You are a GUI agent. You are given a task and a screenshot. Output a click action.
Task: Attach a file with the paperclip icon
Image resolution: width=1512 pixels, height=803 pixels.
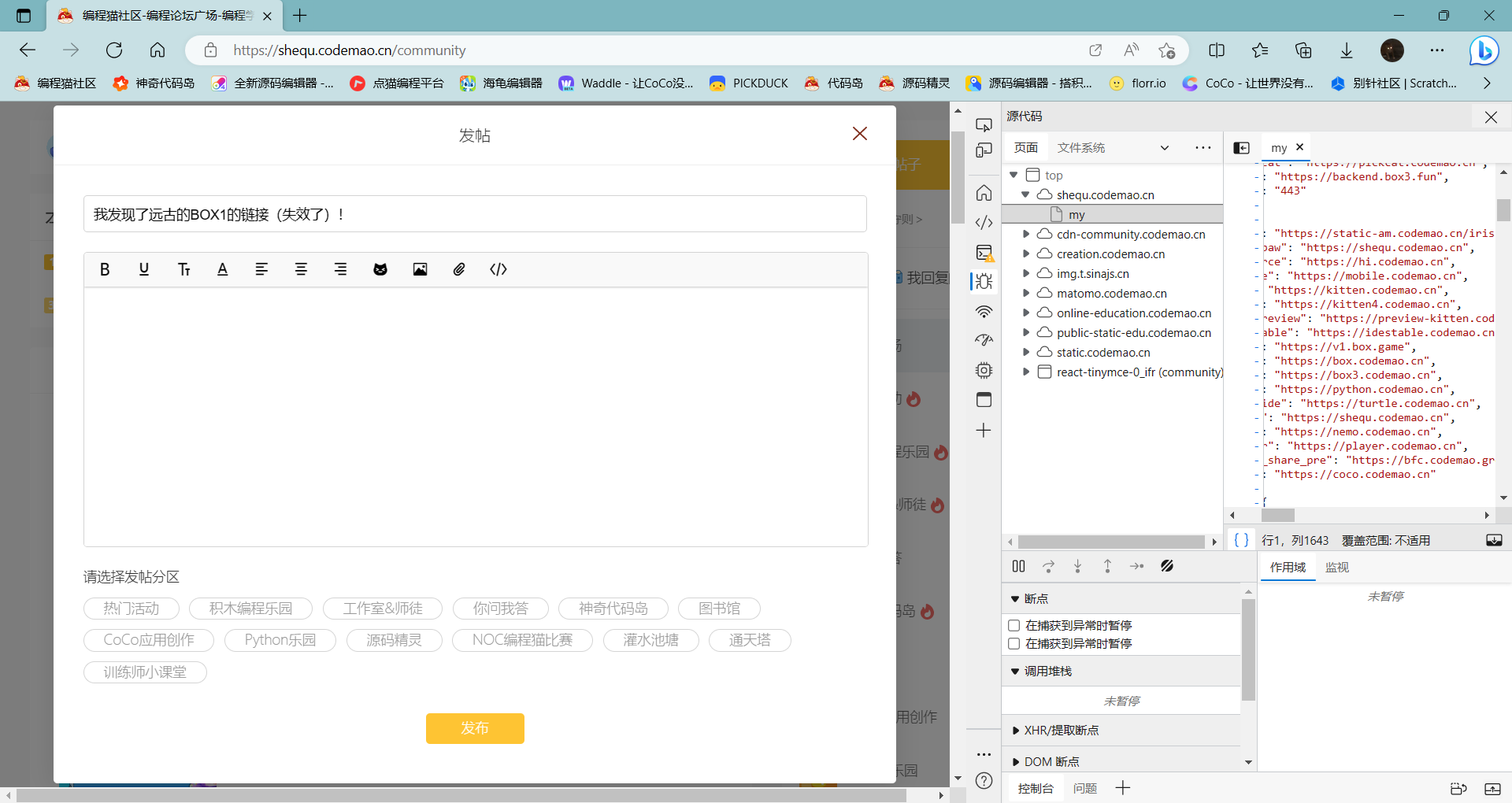[x=459, y=269]
